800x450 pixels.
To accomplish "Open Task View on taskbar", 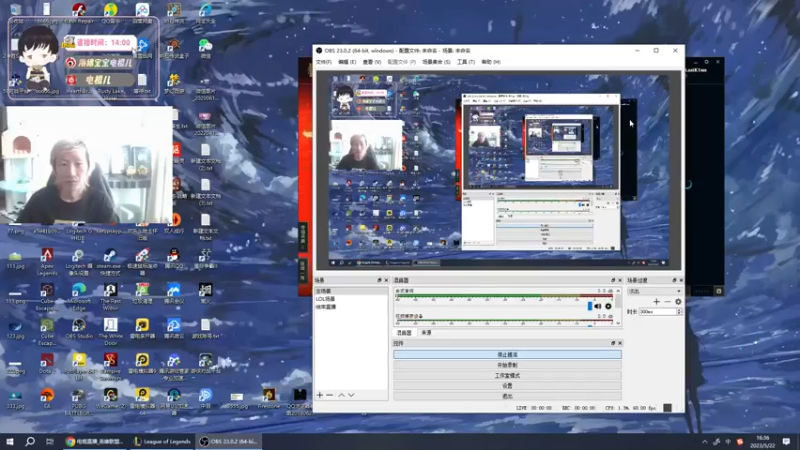I will [x=49, y=441].
